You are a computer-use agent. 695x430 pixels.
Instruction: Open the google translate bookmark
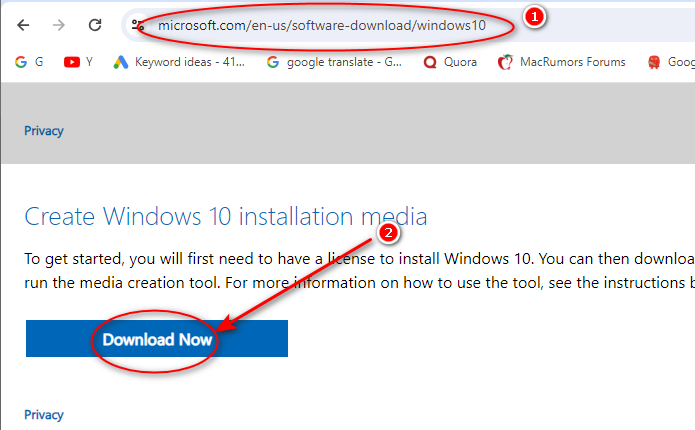[334, 62]
